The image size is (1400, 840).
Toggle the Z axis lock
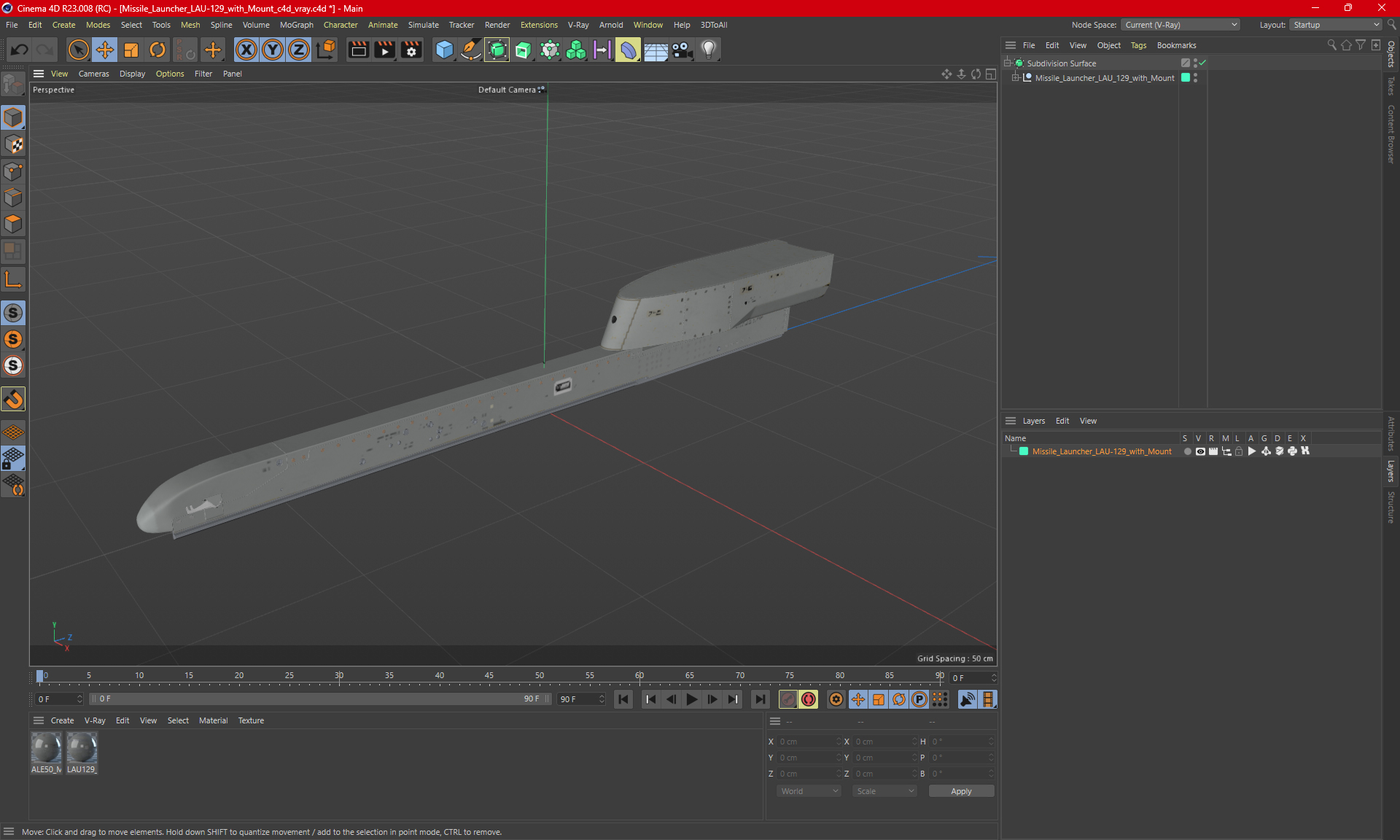pyautogui.click(x=299, y=50)
